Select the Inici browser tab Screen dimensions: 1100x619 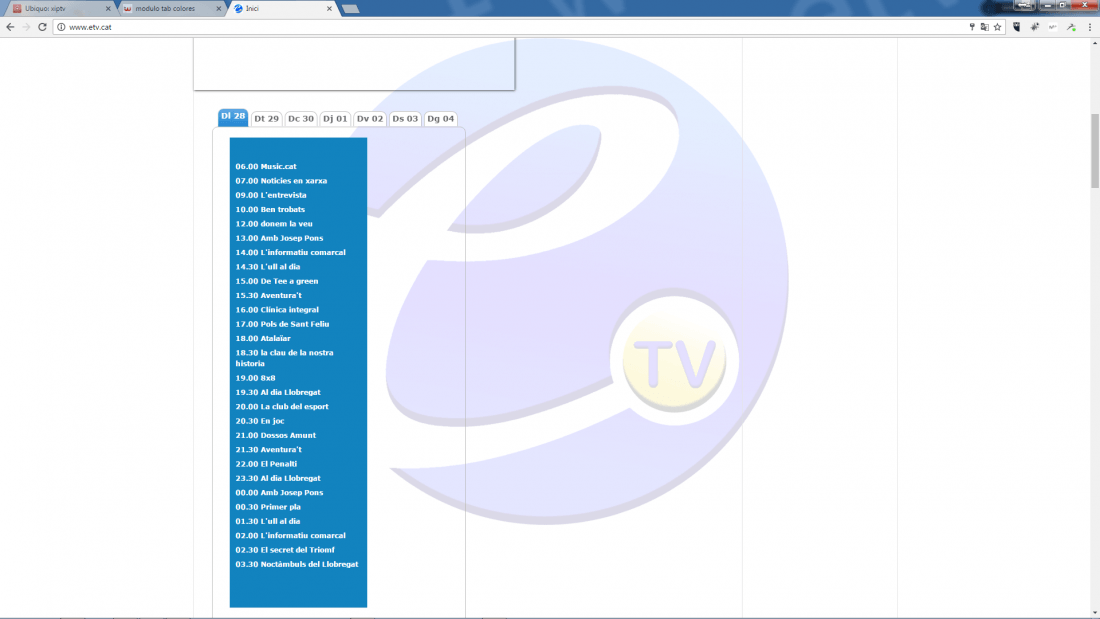(x=281, y=8)
